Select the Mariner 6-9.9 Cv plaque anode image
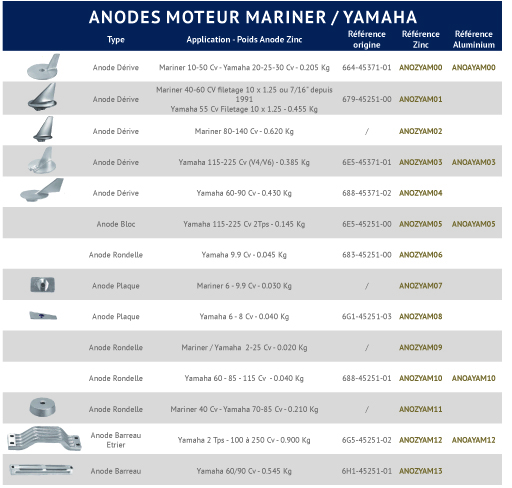 click(43, 285)
